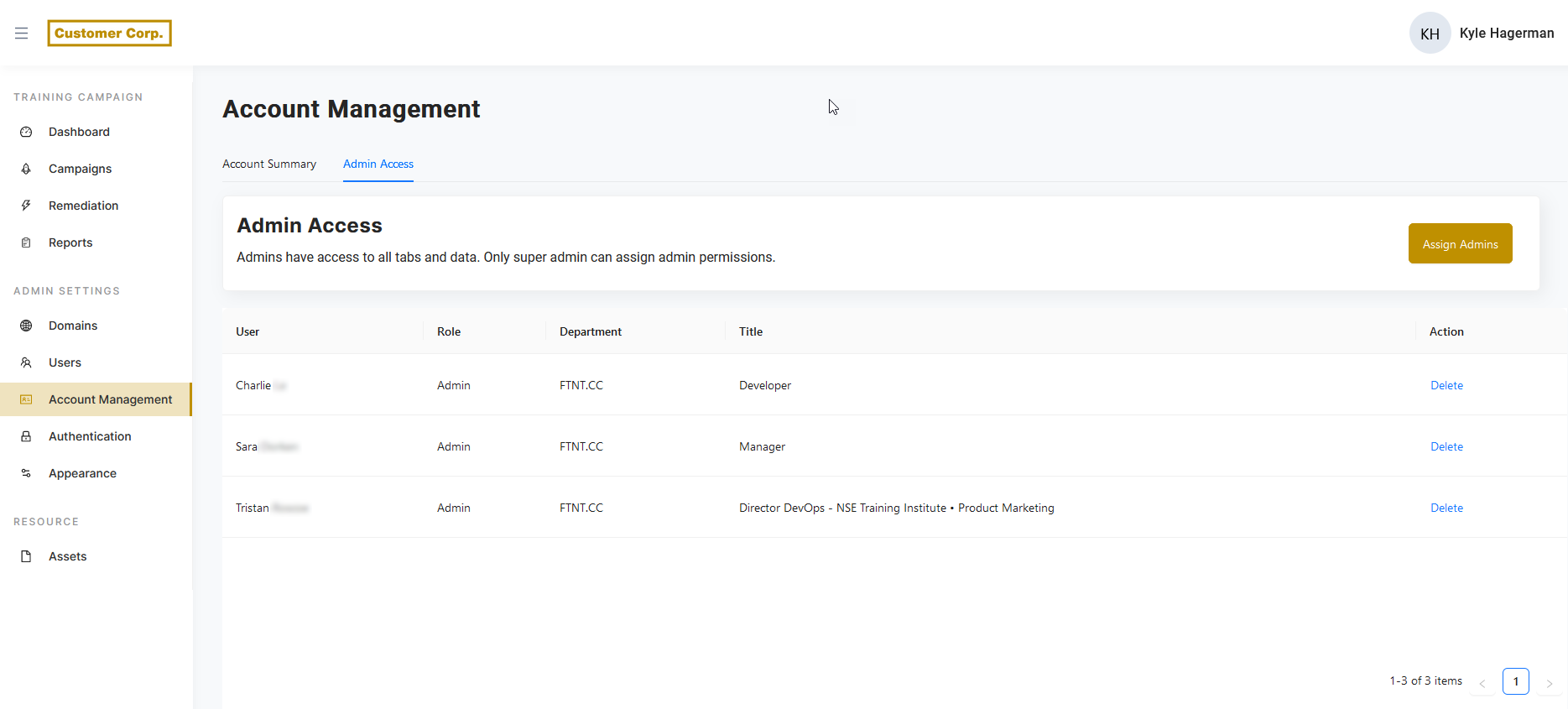
Task: Select the Admin Access tab
Action: [x=378, y=164]
